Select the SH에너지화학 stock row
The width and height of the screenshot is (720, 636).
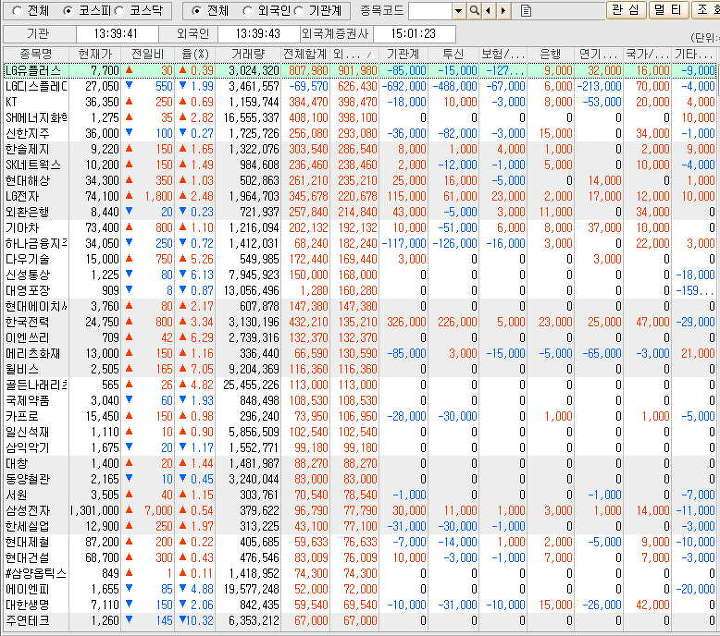(360, 118)
